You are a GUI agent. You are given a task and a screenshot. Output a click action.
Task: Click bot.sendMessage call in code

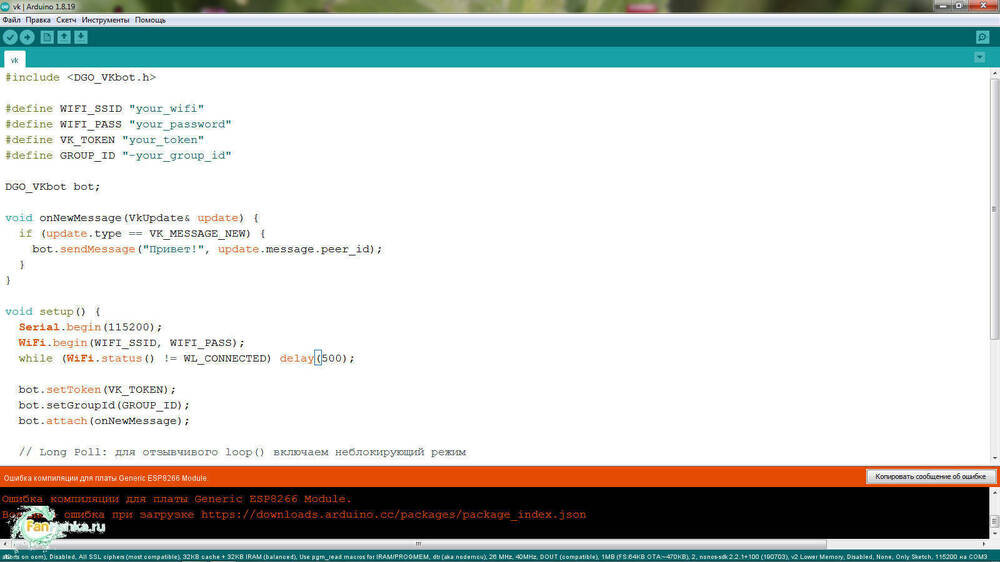click(84, 249)
